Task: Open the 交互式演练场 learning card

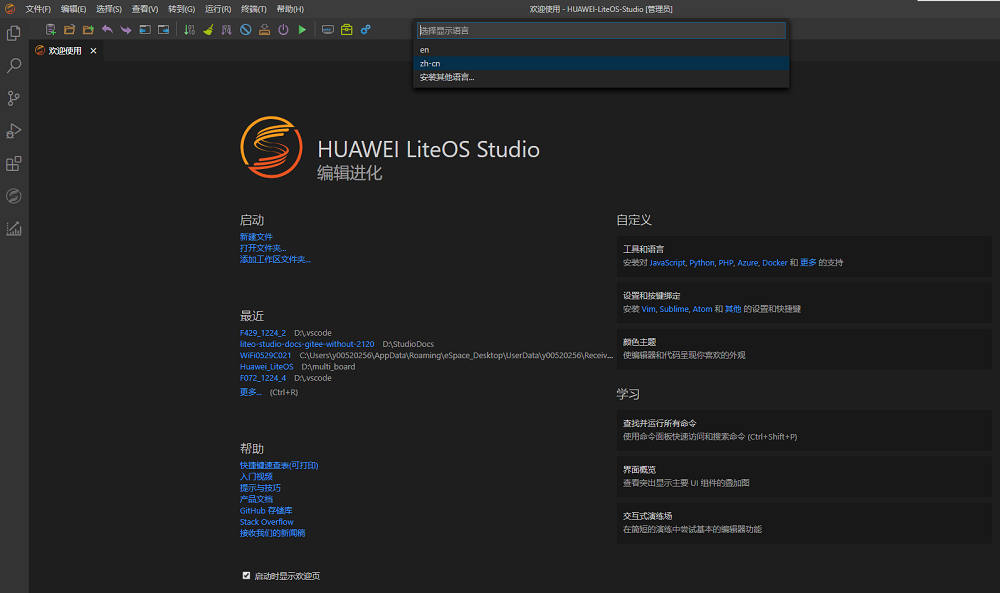Action: tap(804, 523)
